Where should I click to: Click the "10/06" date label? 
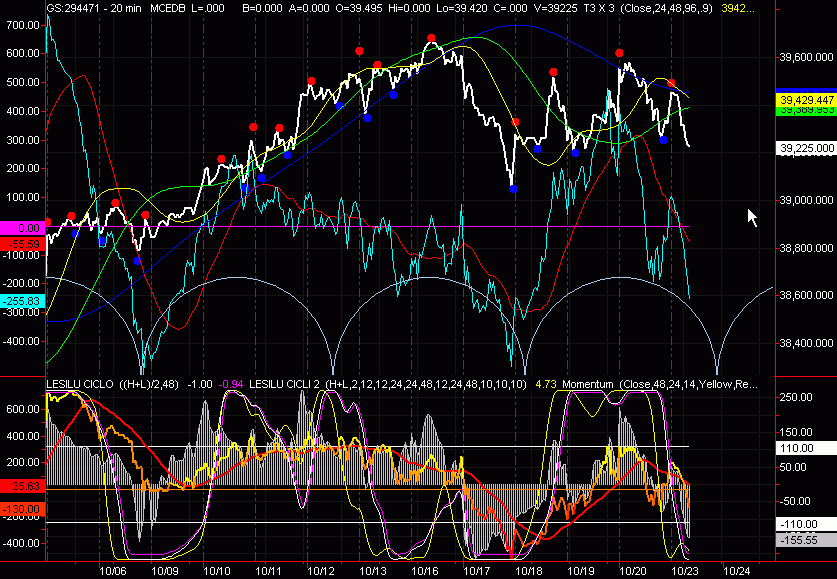click(113, 571)
